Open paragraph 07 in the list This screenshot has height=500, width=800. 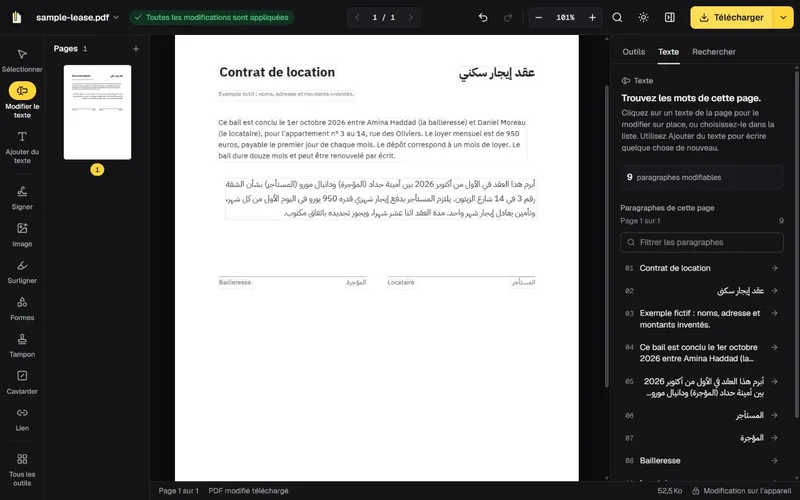pyautogui.click(x=702, y=438)
